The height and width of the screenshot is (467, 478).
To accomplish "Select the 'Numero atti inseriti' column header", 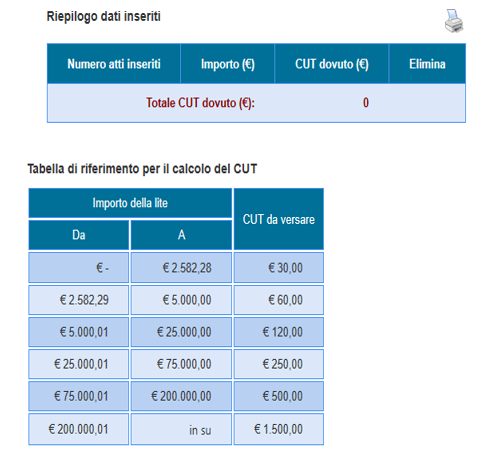I will click(114, 64).
